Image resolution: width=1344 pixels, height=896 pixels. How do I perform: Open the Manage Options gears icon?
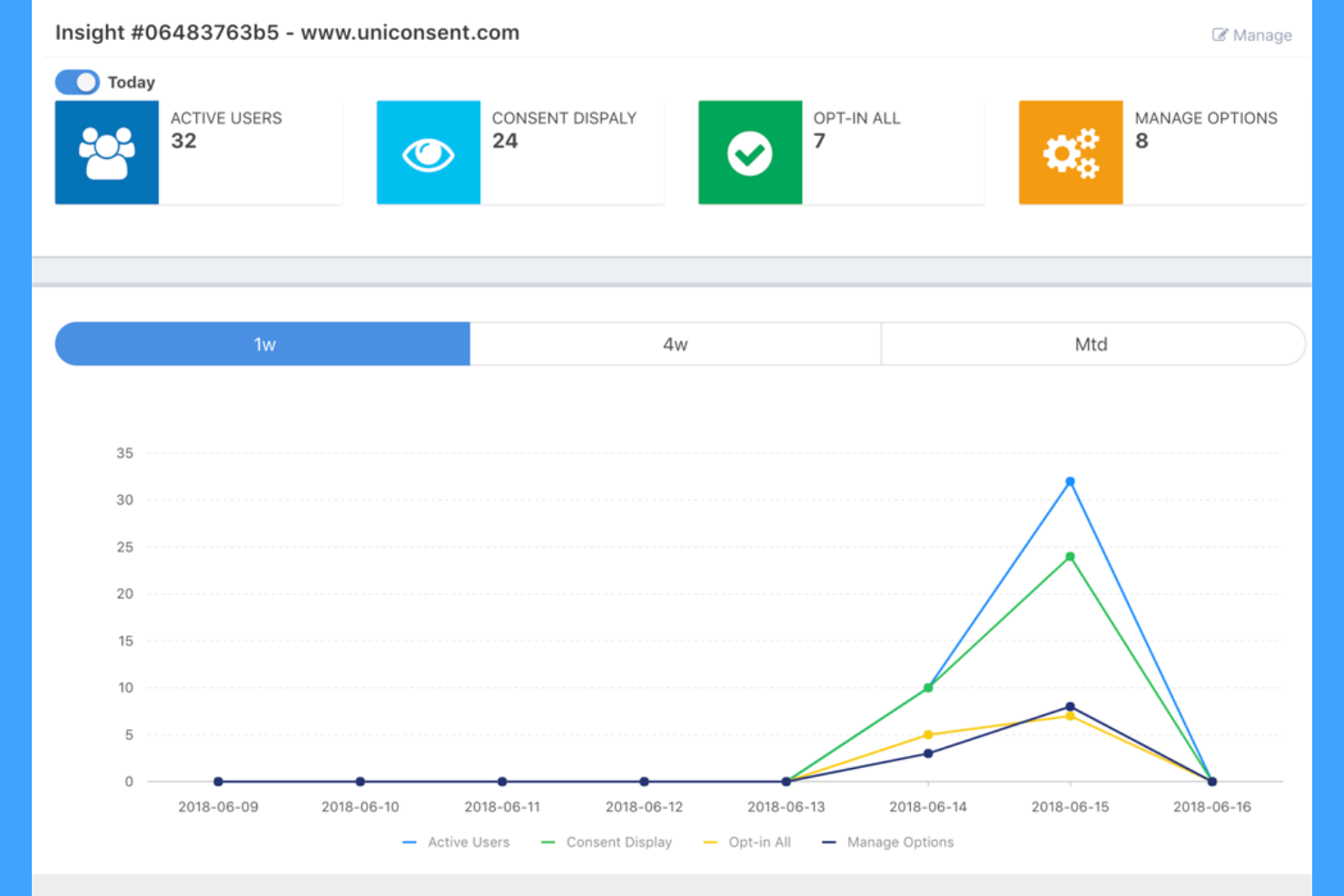pos(1071,151)
